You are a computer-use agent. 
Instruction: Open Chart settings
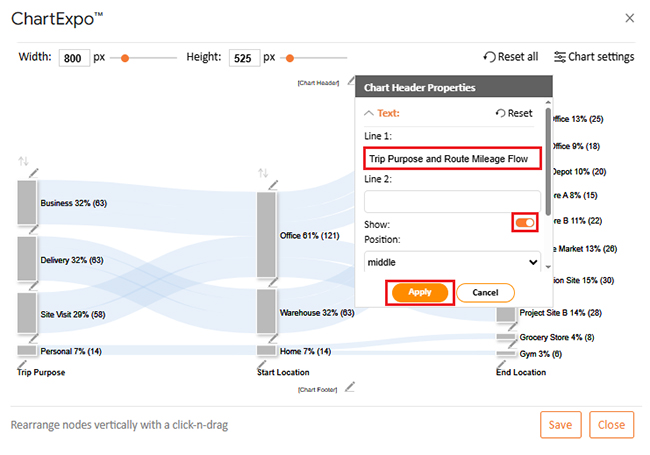pos(594,57)
